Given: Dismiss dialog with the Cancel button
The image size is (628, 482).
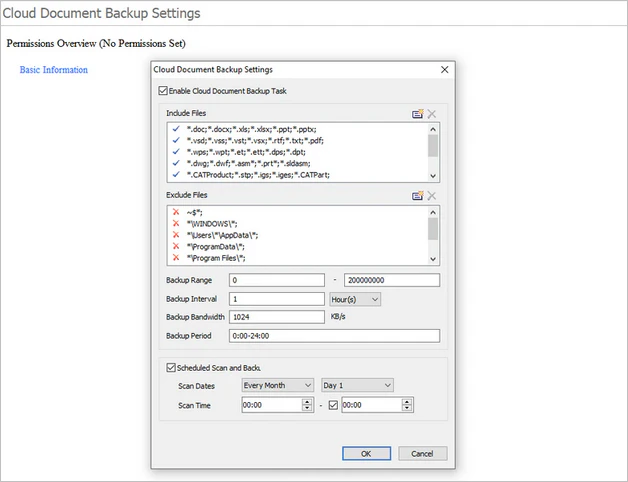Looking at the screenshot, I should (x=423, y=454).
